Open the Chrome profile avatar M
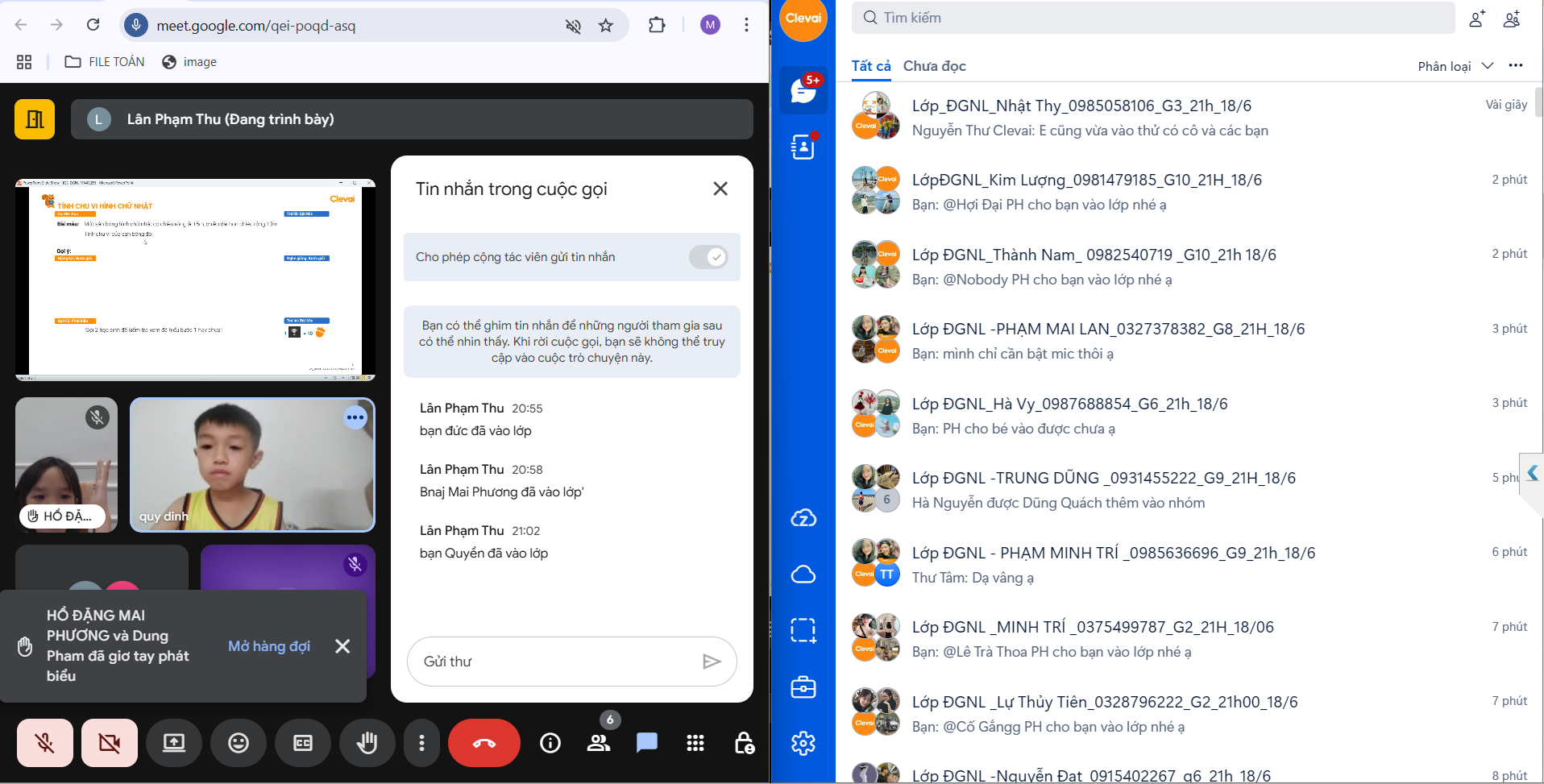Image resolution: width=1544 pixels, height=784 pixels. coord(710,25)
